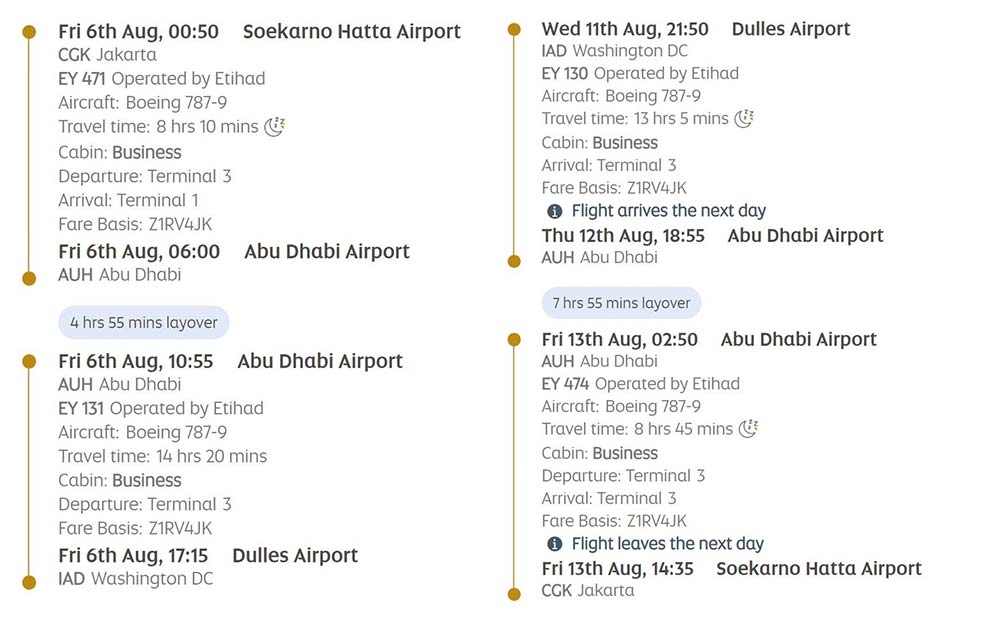Click the IAD Washington DC arrival label at 17:15
Image resolution: width=1000 pixels, height=627 pixels.
(x=136, y=578)
